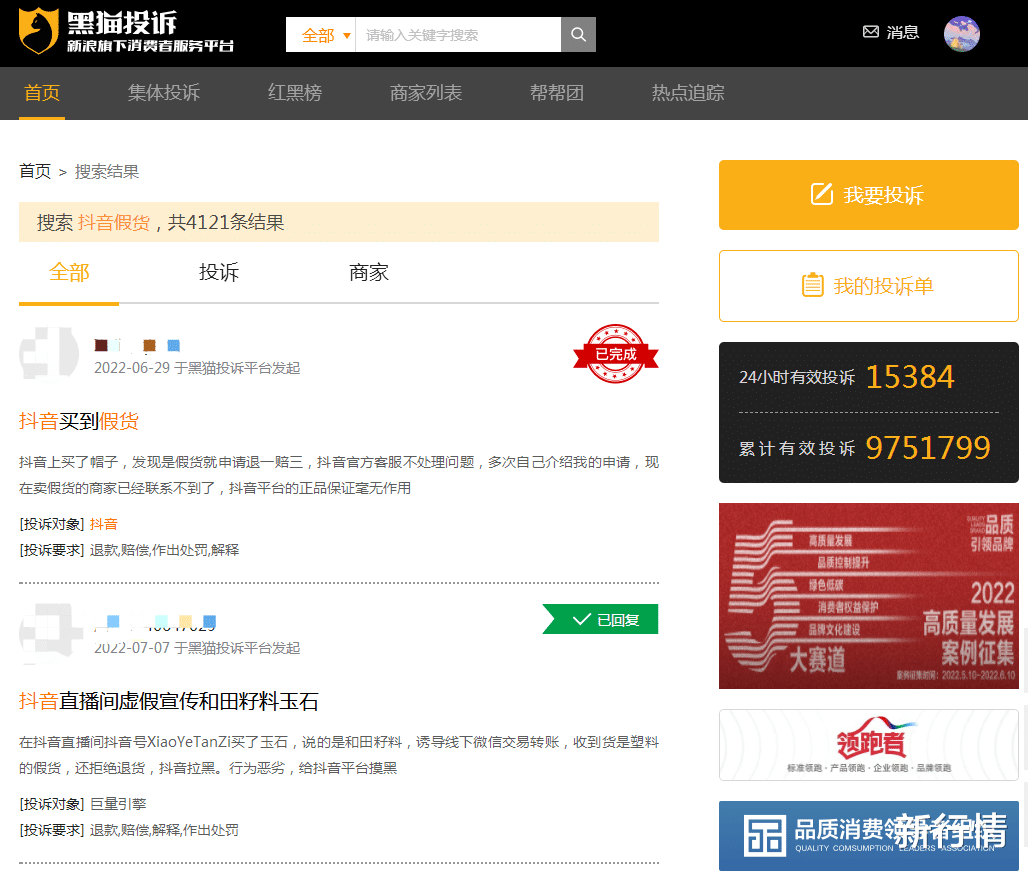1028x876 pixels.
Task: Click the 黑猫投诉 cat logo
Action: (36, 33)
